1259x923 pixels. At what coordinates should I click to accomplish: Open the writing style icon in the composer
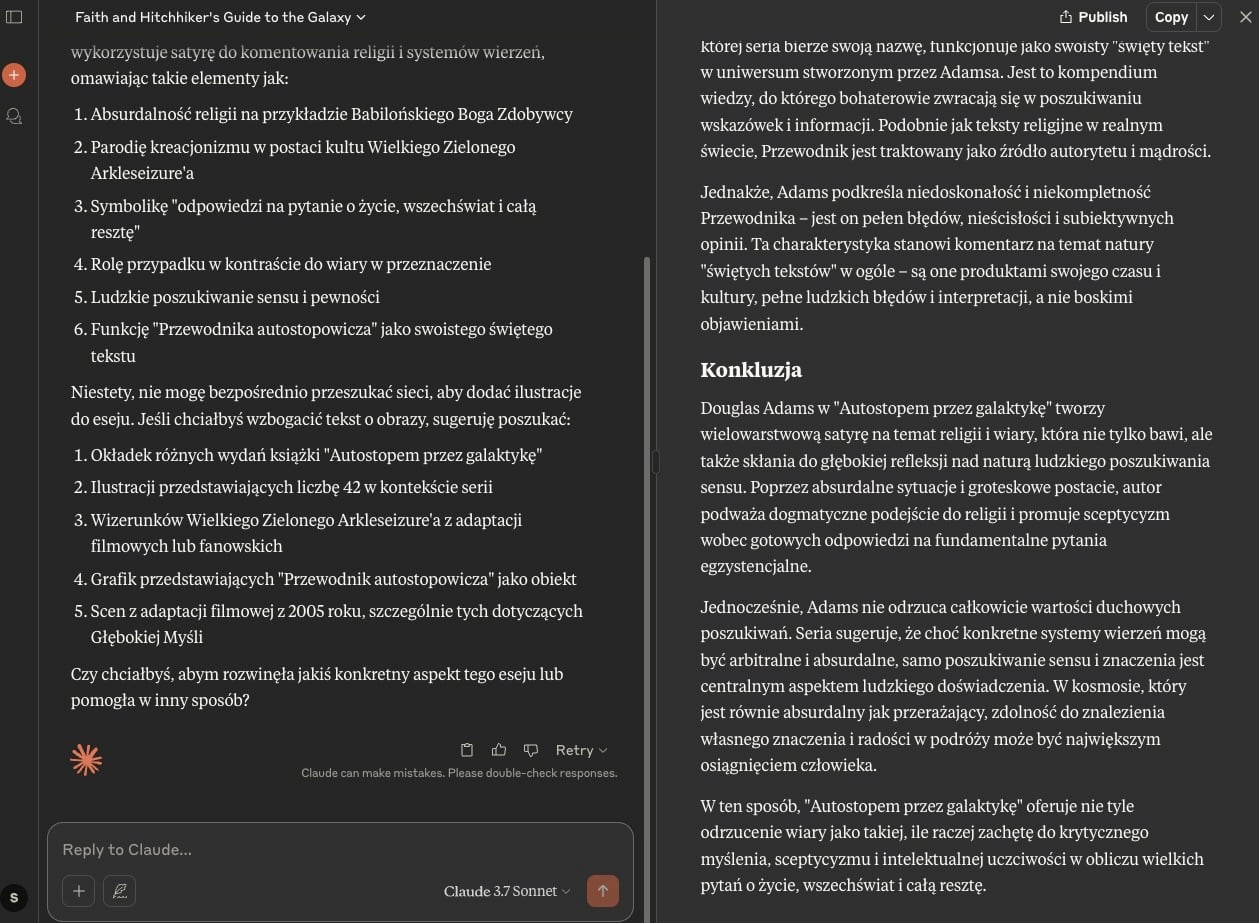click(119, 891)
